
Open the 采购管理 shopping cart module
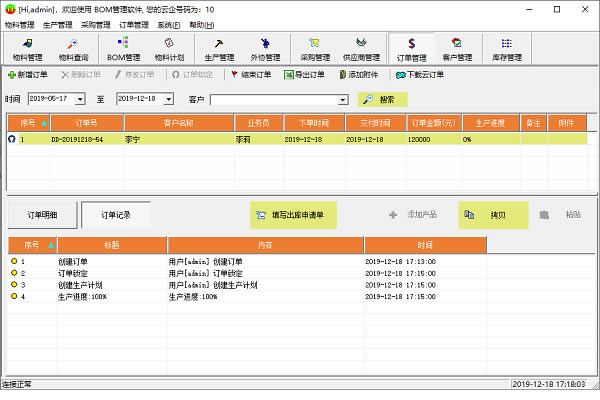[315, 48]
